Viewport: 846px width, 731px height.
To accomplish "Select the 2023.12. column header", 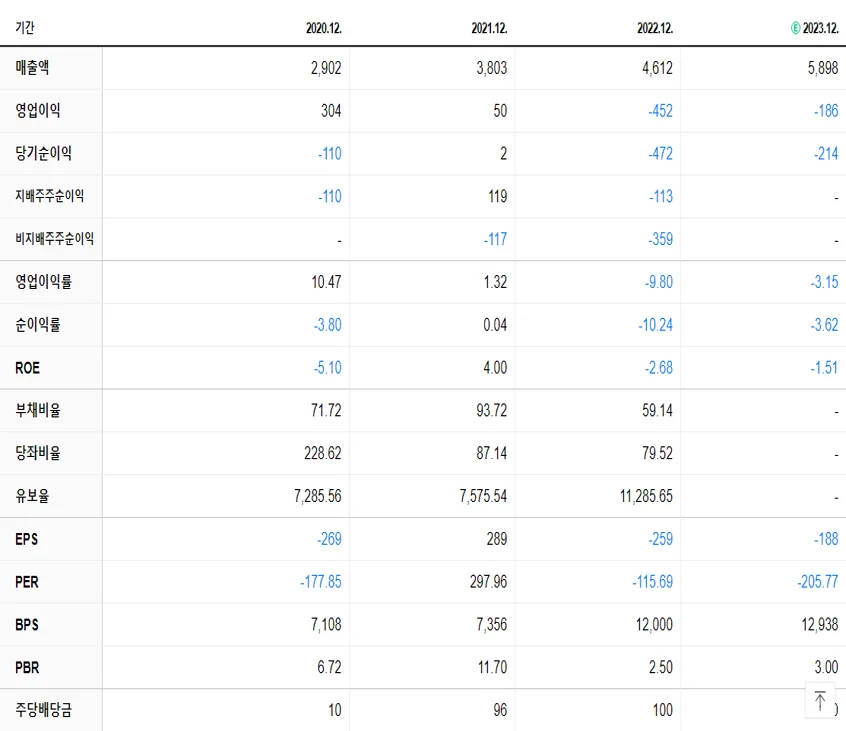I will [x=821, y=28].
